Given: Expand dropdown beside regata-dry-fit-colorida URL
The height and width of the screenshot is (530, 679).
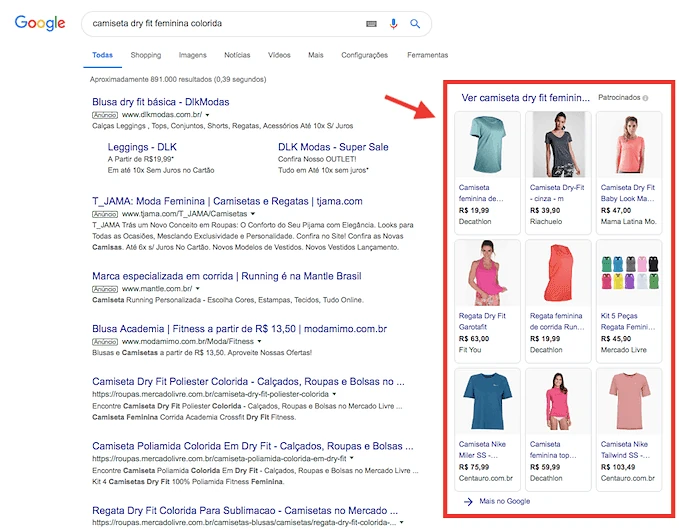Looking at the screenshot, I should coord(401,523).
